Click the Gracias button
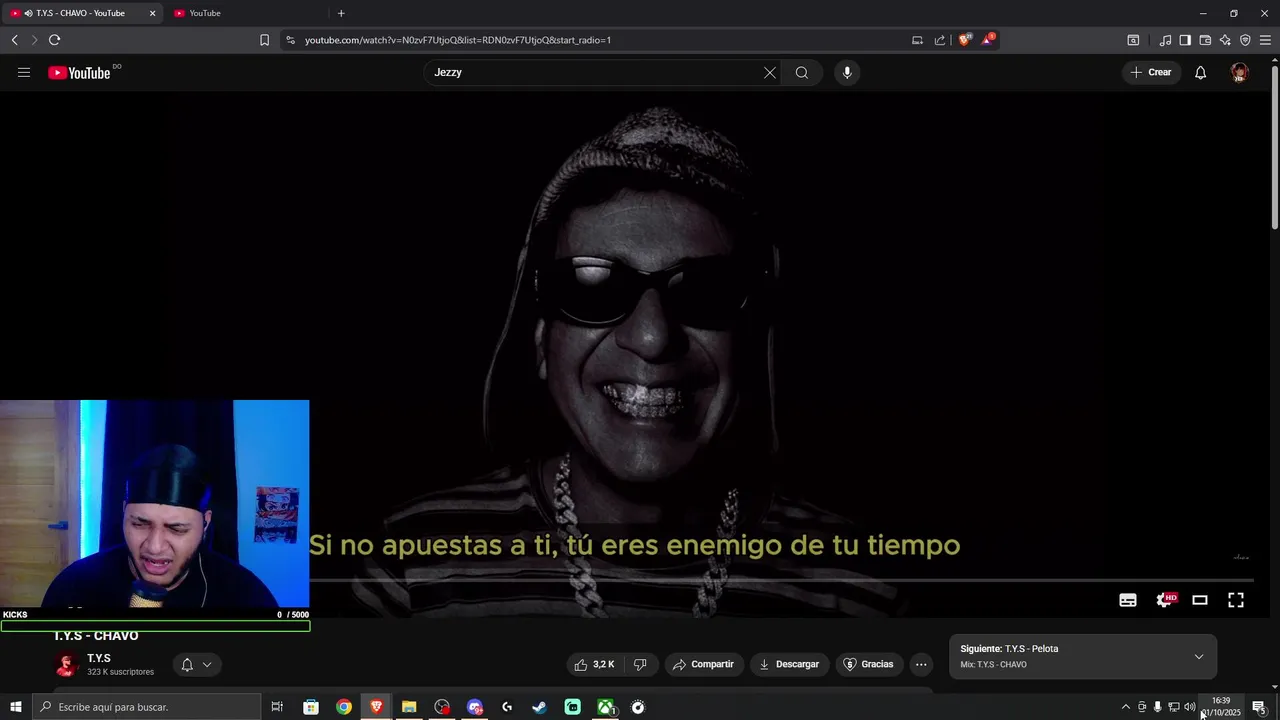The height and width of the screenshot is (720, 1280). point(868,664)
